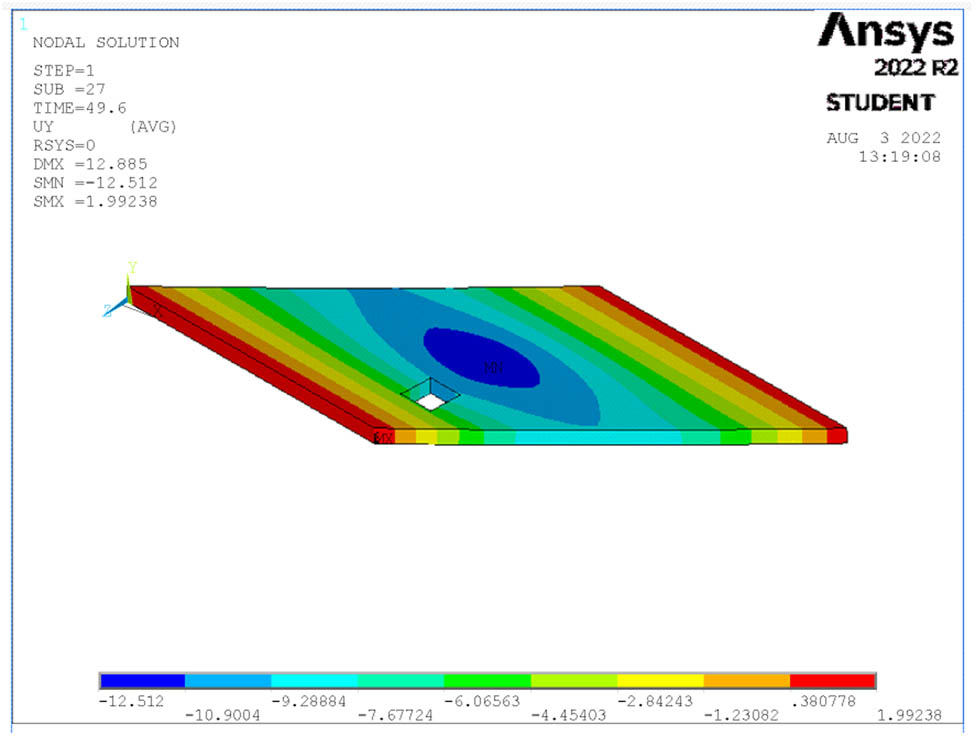Click the SMX =1.99238 value line
The height and width of the screenshot is (736, 975).
pyautogui.click(x=95, y=201)
